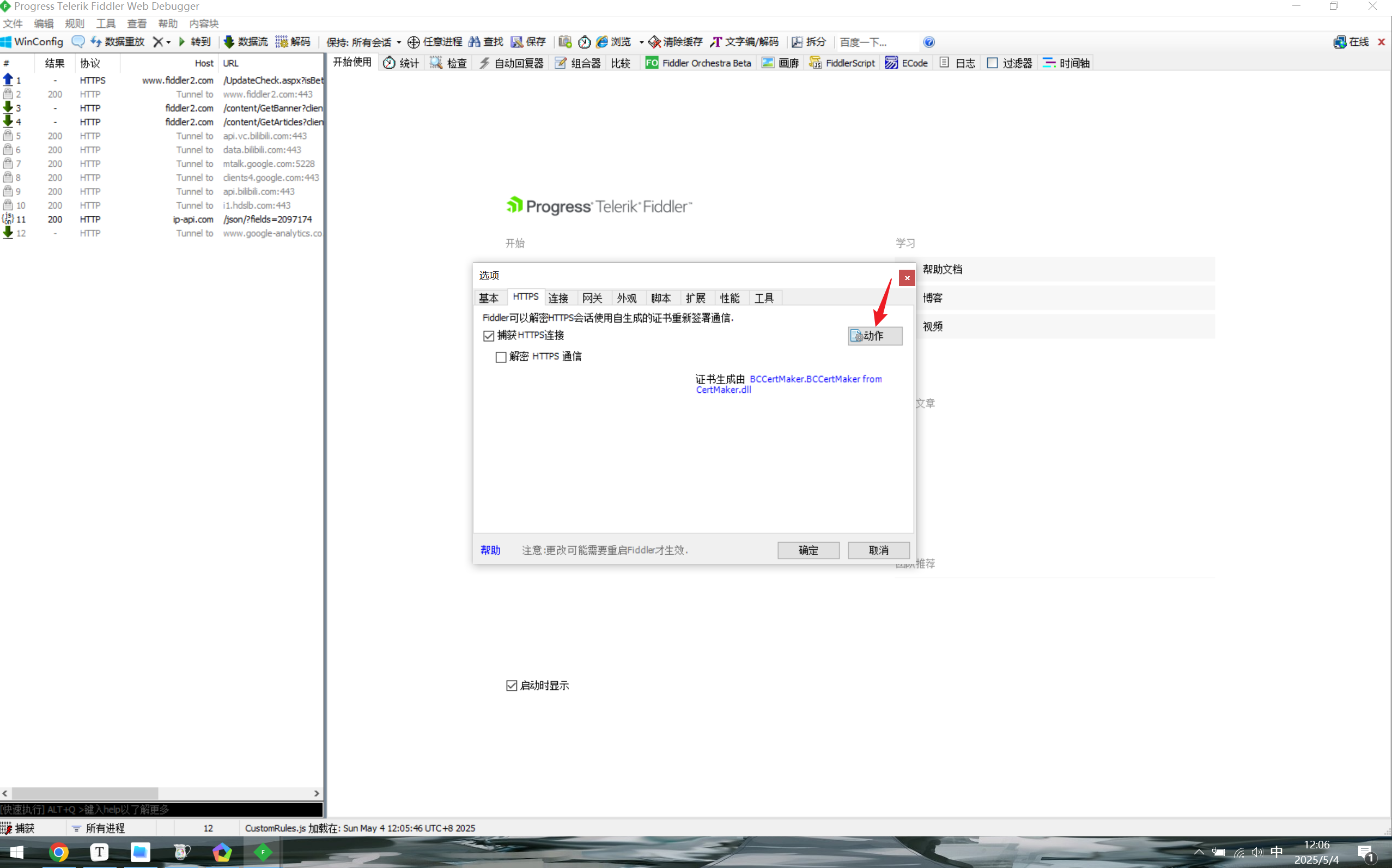
Task: Toggle 启动时显示 startup display option
Action: pos(512,685)
